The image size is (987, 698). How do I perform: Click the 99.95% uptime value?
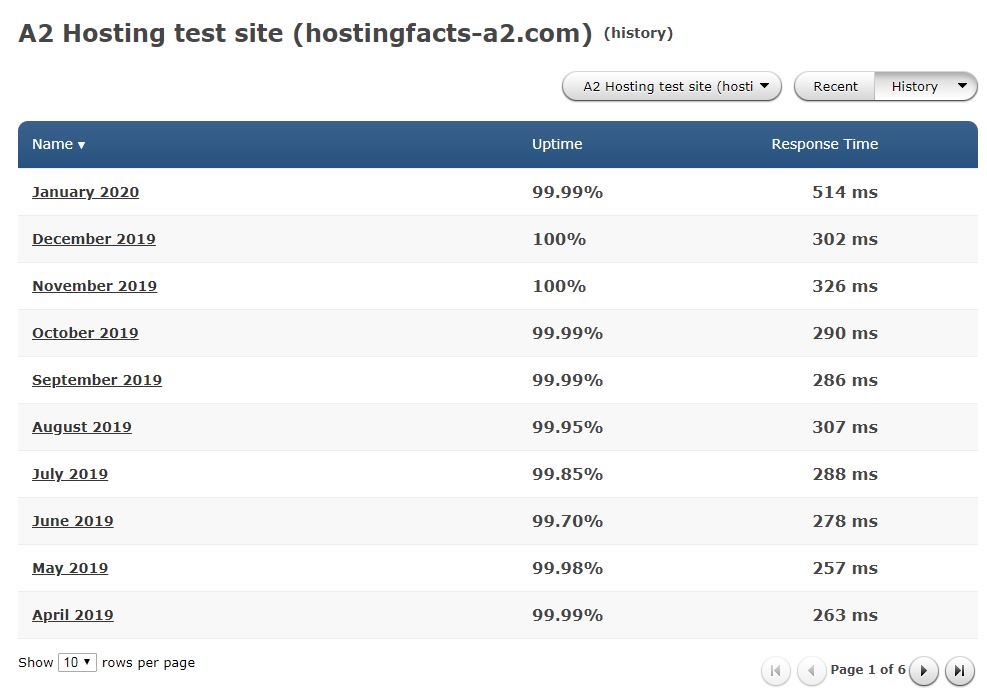(x=567, y=427)
